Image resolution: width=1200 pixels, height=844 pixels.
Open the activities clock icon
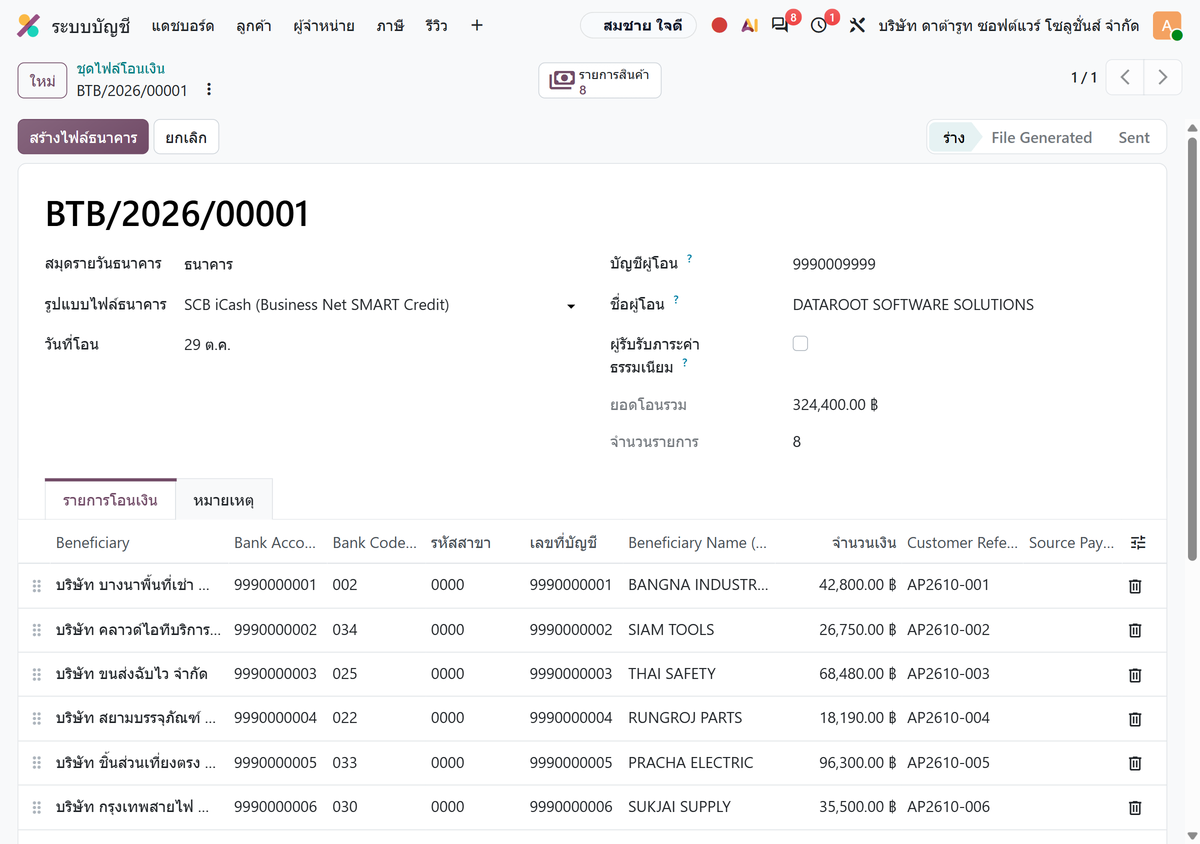pyautogui.click(x=819, y=25)
